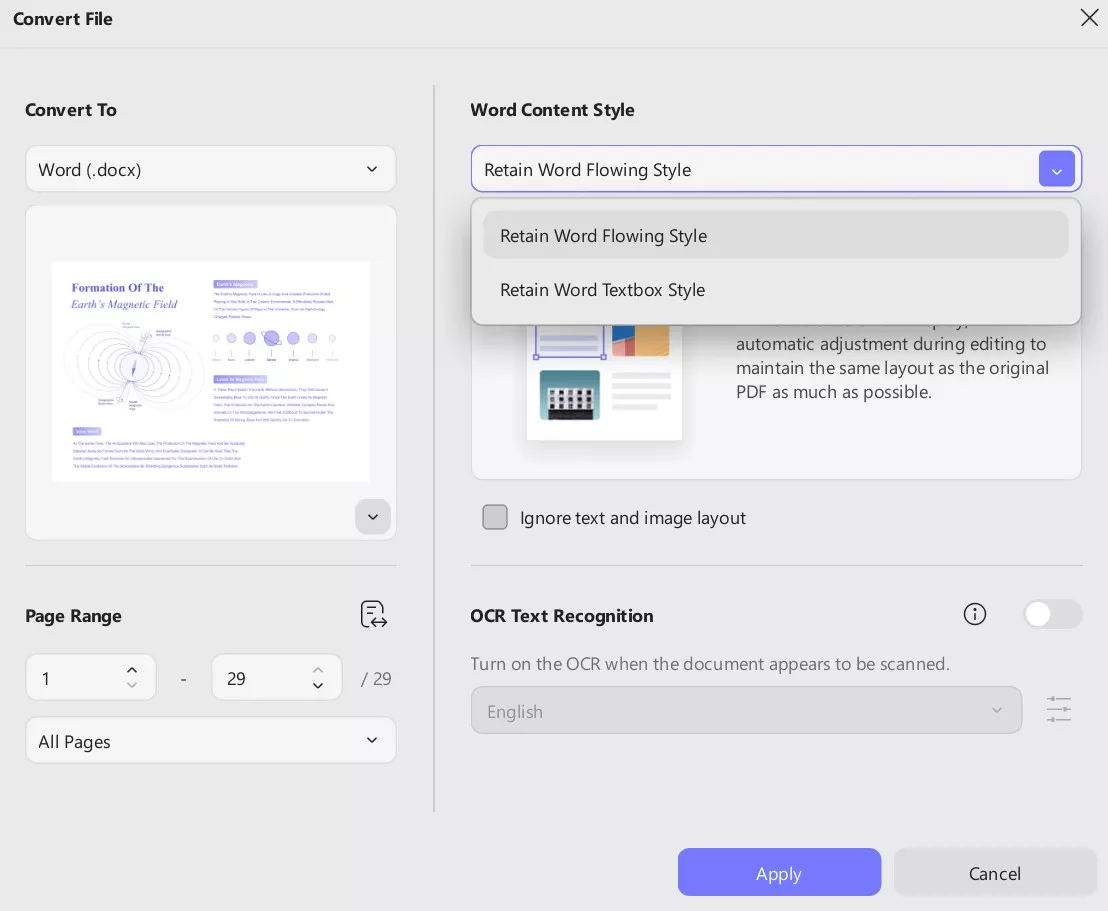Decrease the end page number
1108x911 pixels.
318,686
